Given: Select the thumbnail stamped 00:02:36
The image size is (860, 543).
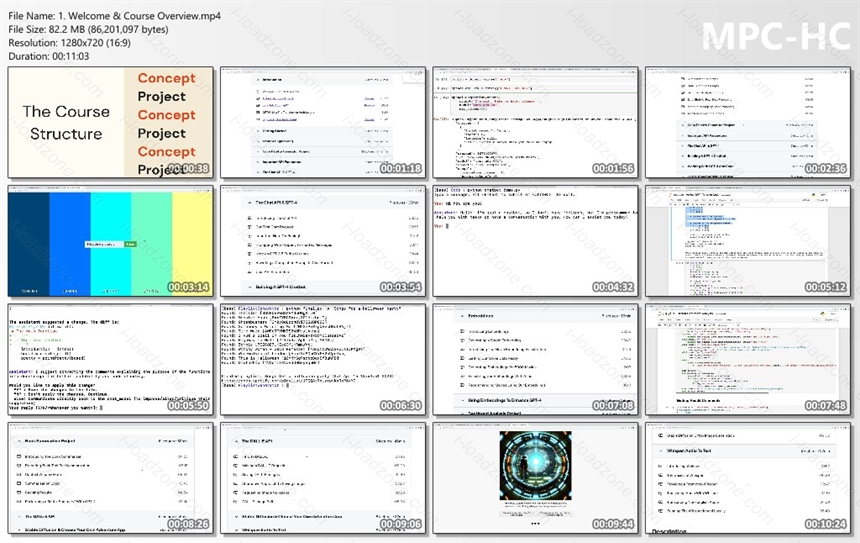Looking at the screenshot, I should [x=748, y=122].
